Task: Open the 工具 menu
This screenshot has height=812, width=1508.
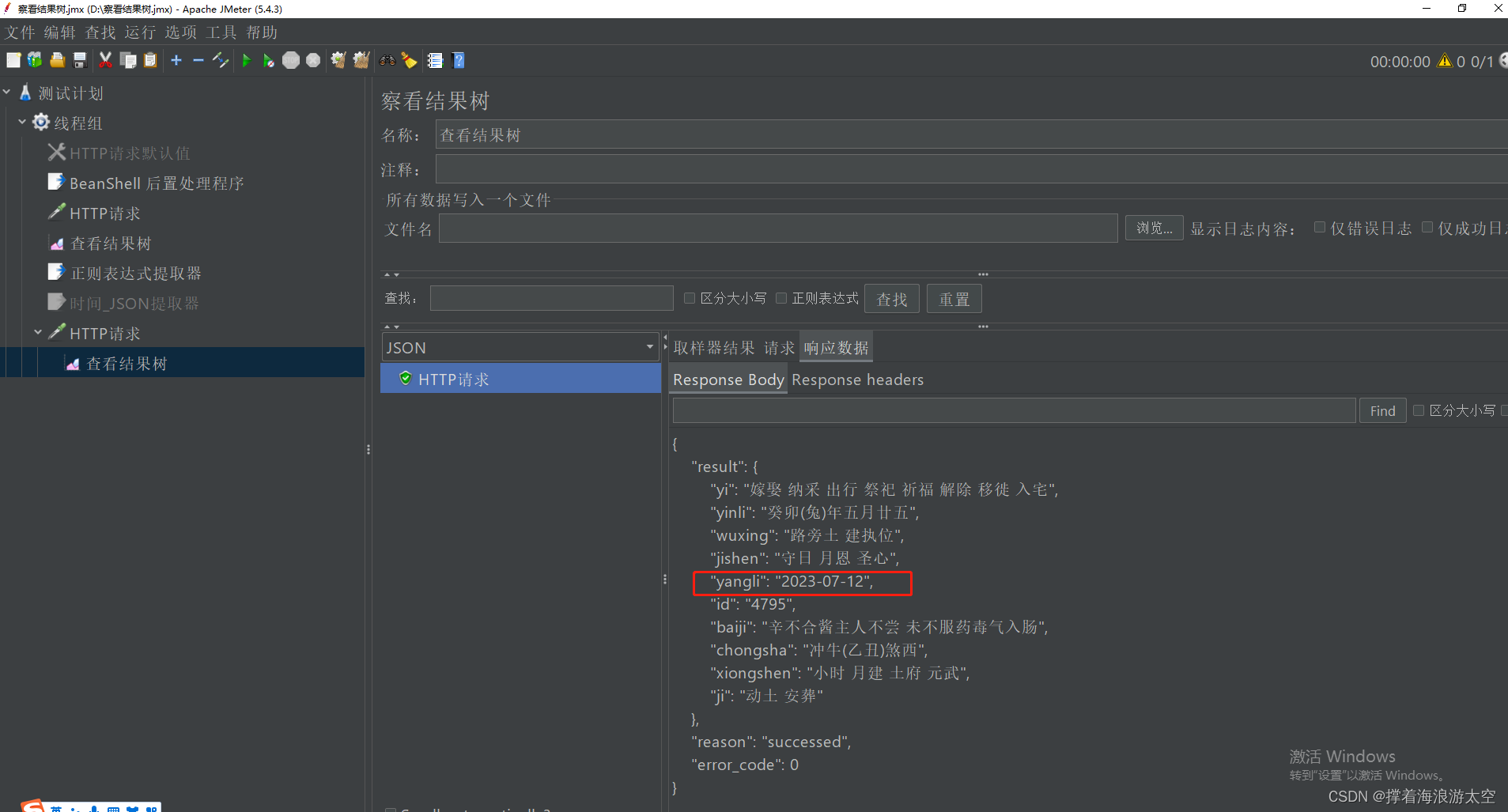Action: [221, 32]
